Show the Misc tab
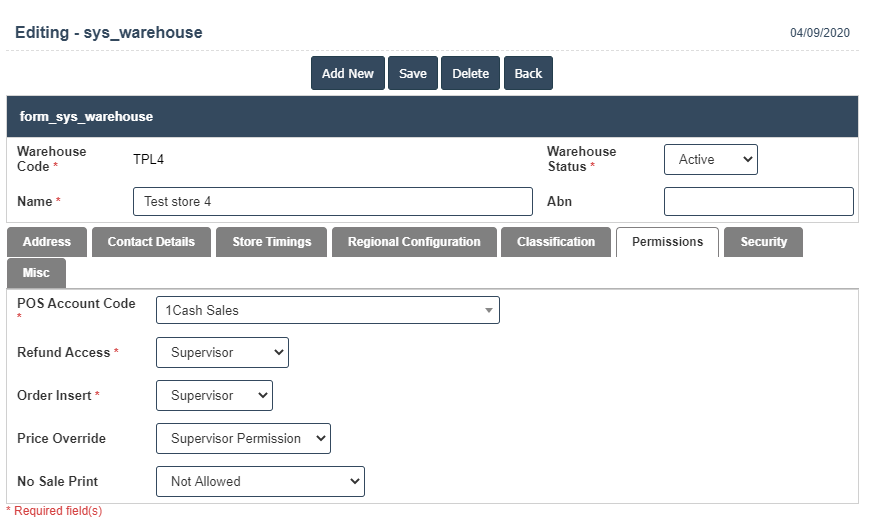Image resolution: width=870 pixels, height=523 pixels. 36,273
